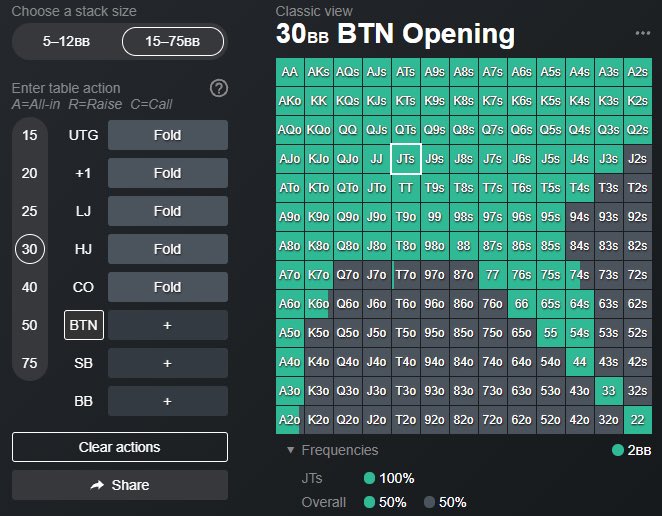
Task: Select the 74s hand cell
Action: [x=580, y=275]
